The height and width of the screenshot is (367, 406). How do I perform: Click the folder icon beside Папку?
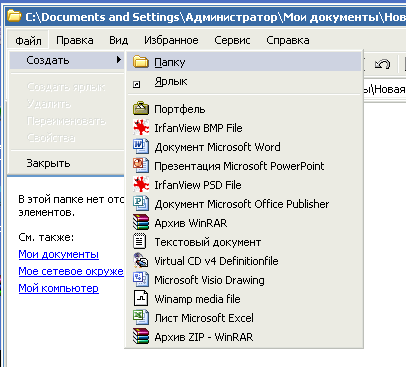point(141,62)
